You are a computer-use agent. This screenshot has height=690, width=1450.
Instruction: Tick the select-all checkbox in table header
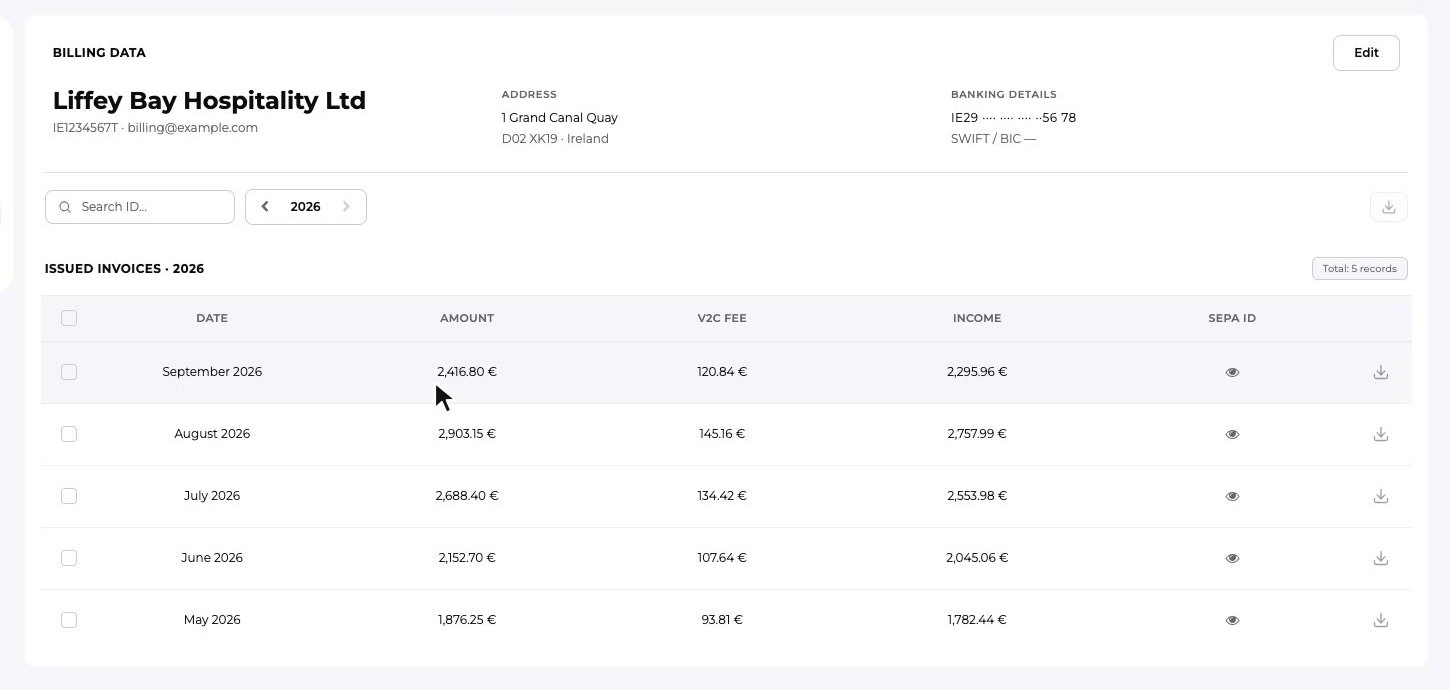tap(69, 318)
